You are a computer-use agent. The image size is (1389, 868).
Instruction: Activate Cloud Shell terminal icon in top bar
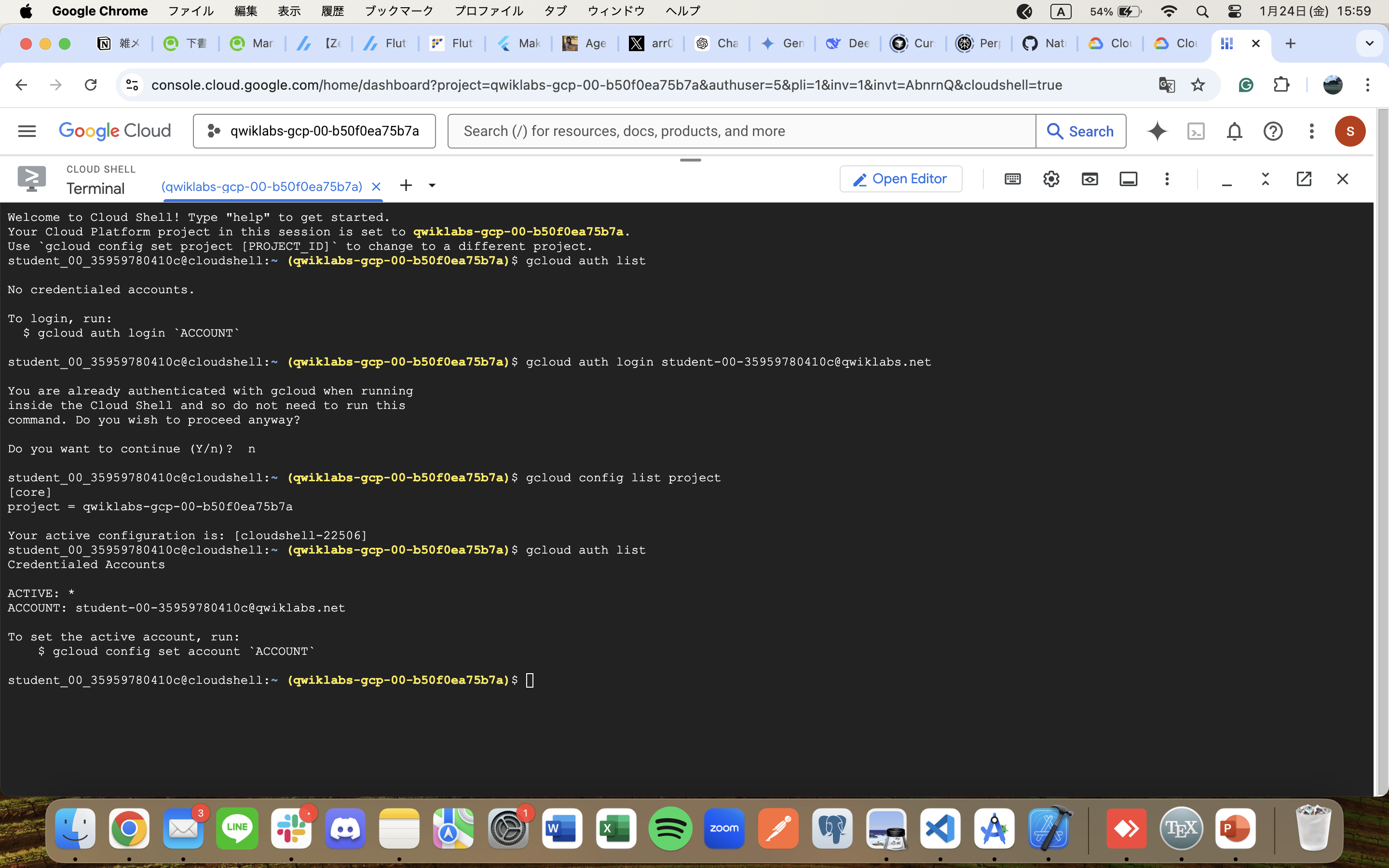(1196, 131)
